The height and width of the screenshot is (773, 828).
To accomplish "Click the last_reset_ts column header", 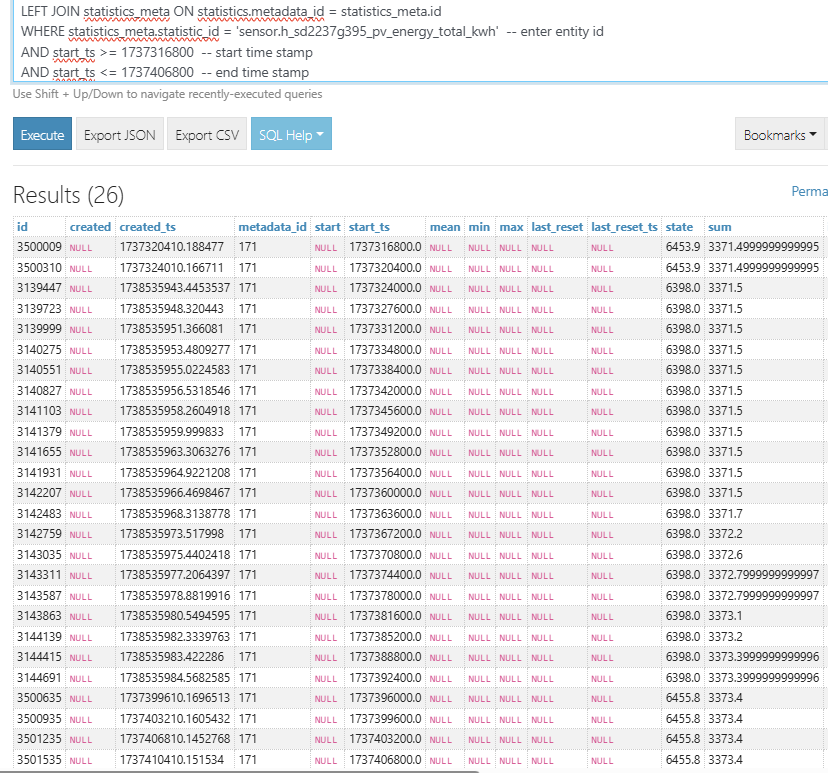I will pyautogui.click(x=624, y=227).
